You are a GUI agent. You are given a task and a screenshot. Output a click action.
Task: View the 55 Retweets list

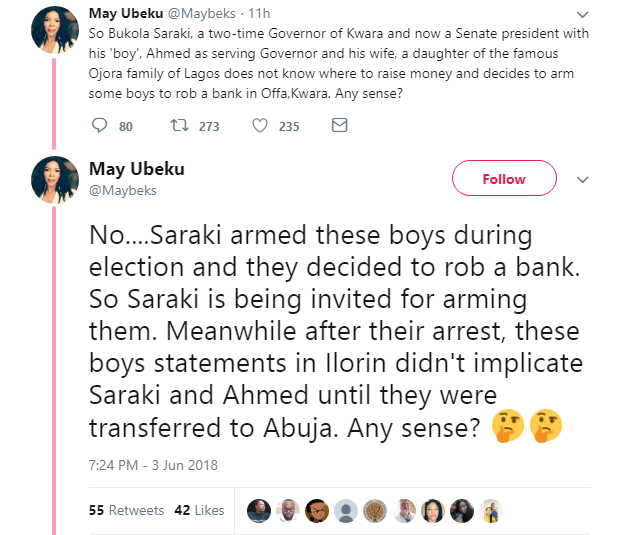click(126, 510)
